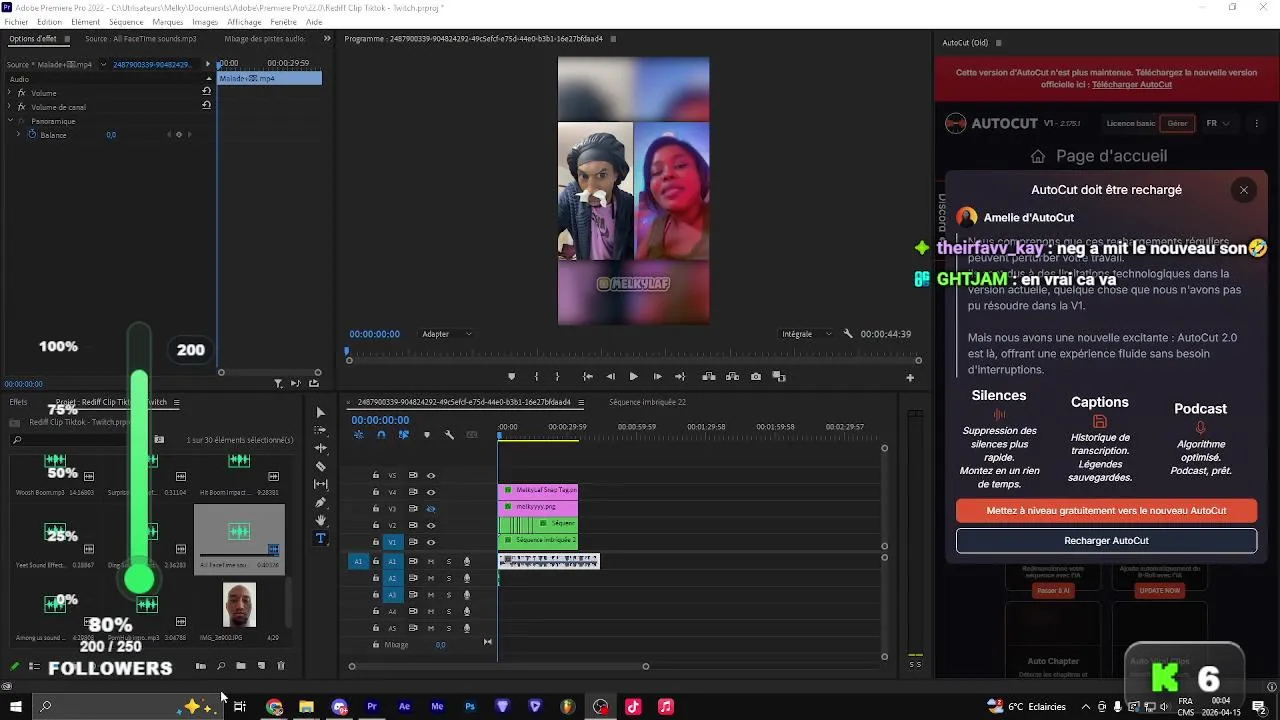Viewport: 1280px width, 720px height.
Task: Click the Extract button in Program monitor
Action: (732, 377)
